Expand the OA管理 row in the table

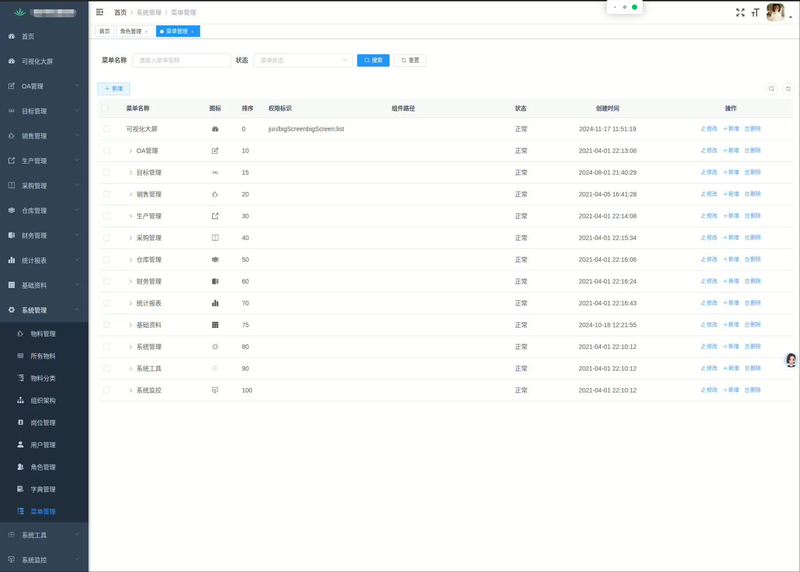[x=130, y=151]
